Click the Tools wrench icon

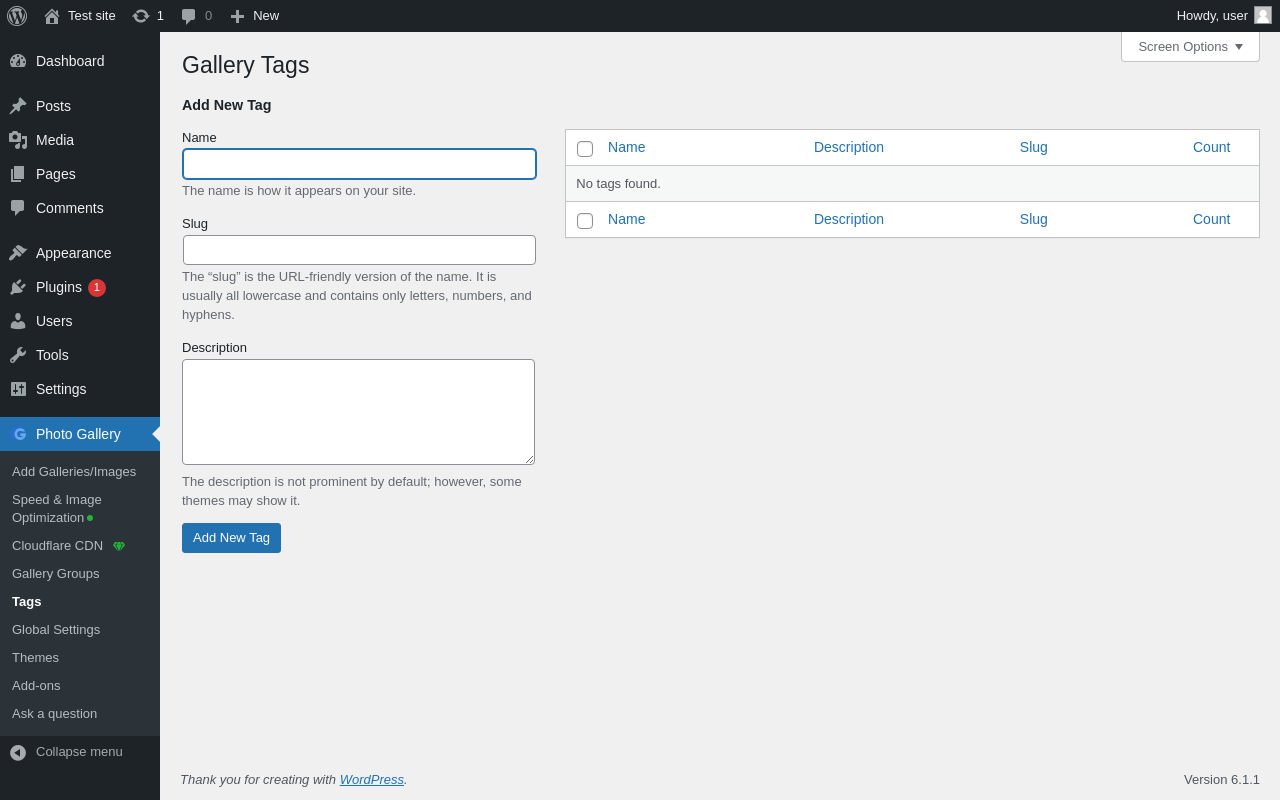coord(18,355)
